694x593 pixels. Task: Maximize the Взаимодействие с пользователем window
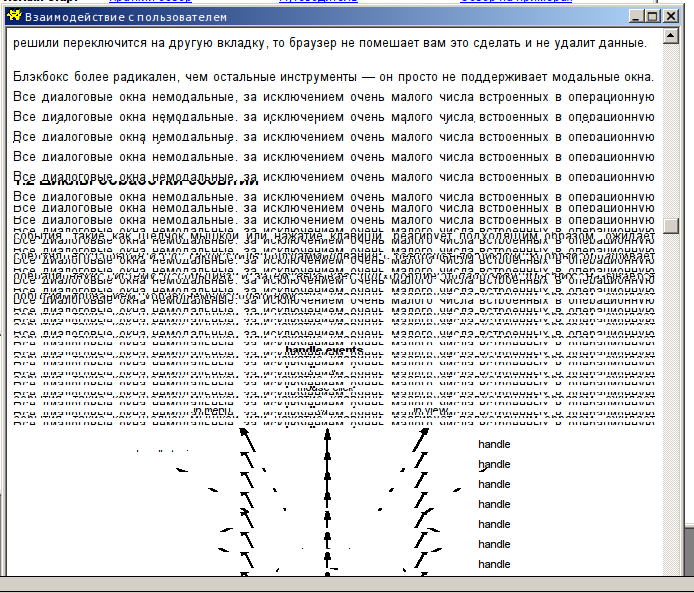653,17
